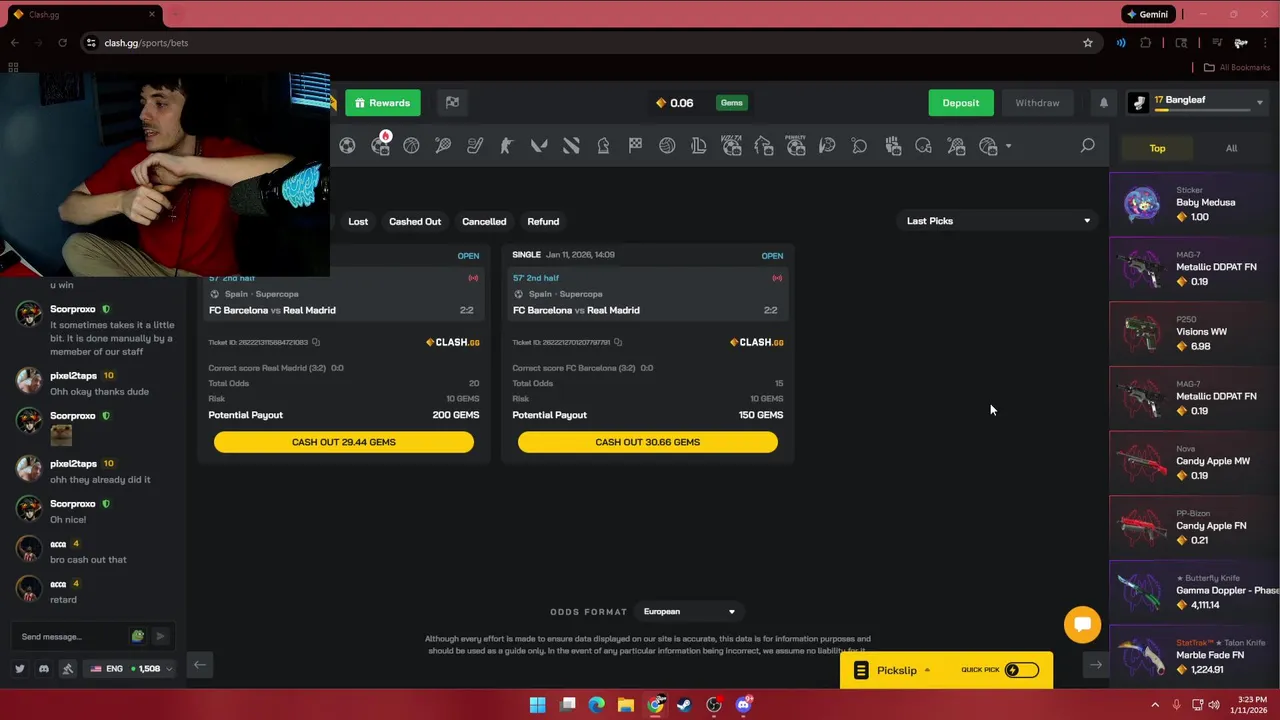The width and height of the screenshot is (1280, 720).
Task: Click the Withdraw button
Action: [x=1037, y=103]
